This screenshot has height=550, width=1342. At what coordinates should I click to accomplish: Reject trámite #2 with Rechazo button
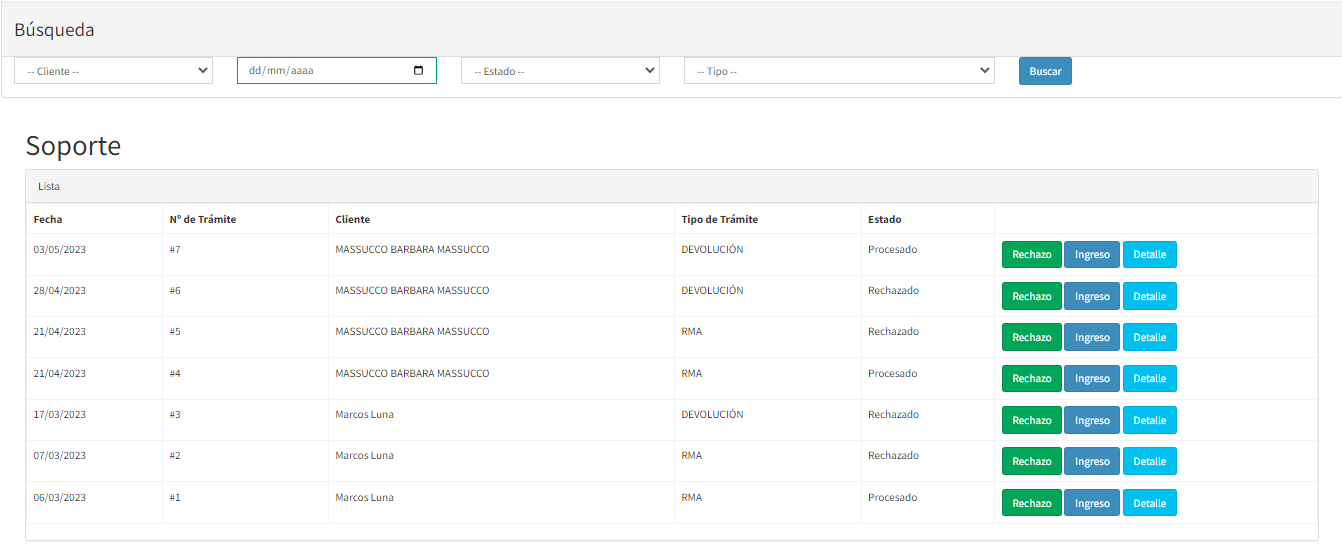tap(1031, 462)
